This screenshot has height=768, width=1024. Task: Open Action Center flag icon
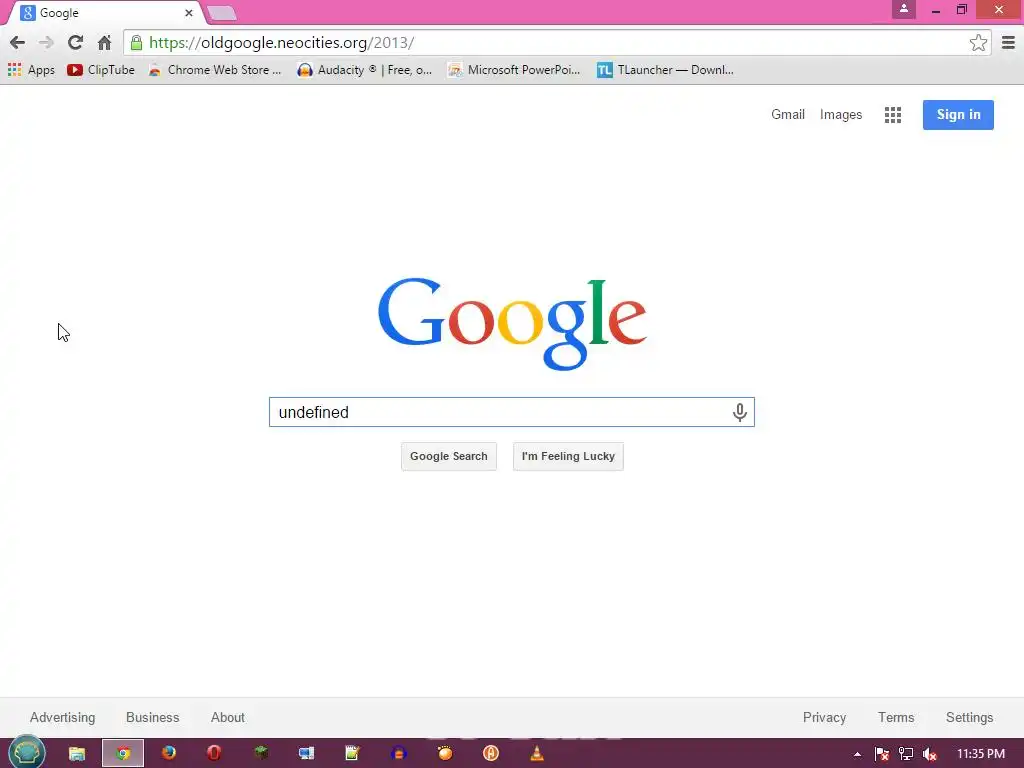881,754
